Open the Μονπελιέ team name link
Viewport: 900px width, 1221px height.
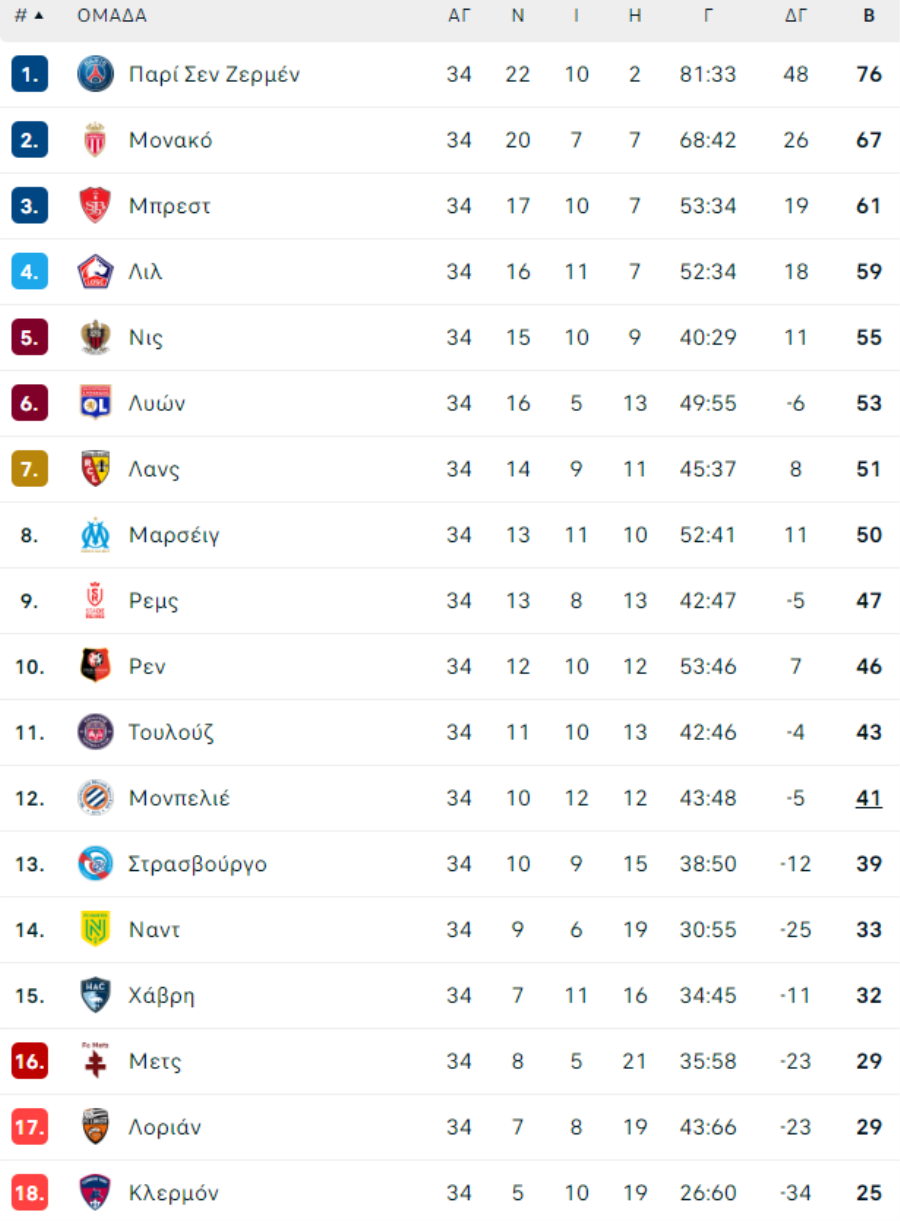click(179, 798)
